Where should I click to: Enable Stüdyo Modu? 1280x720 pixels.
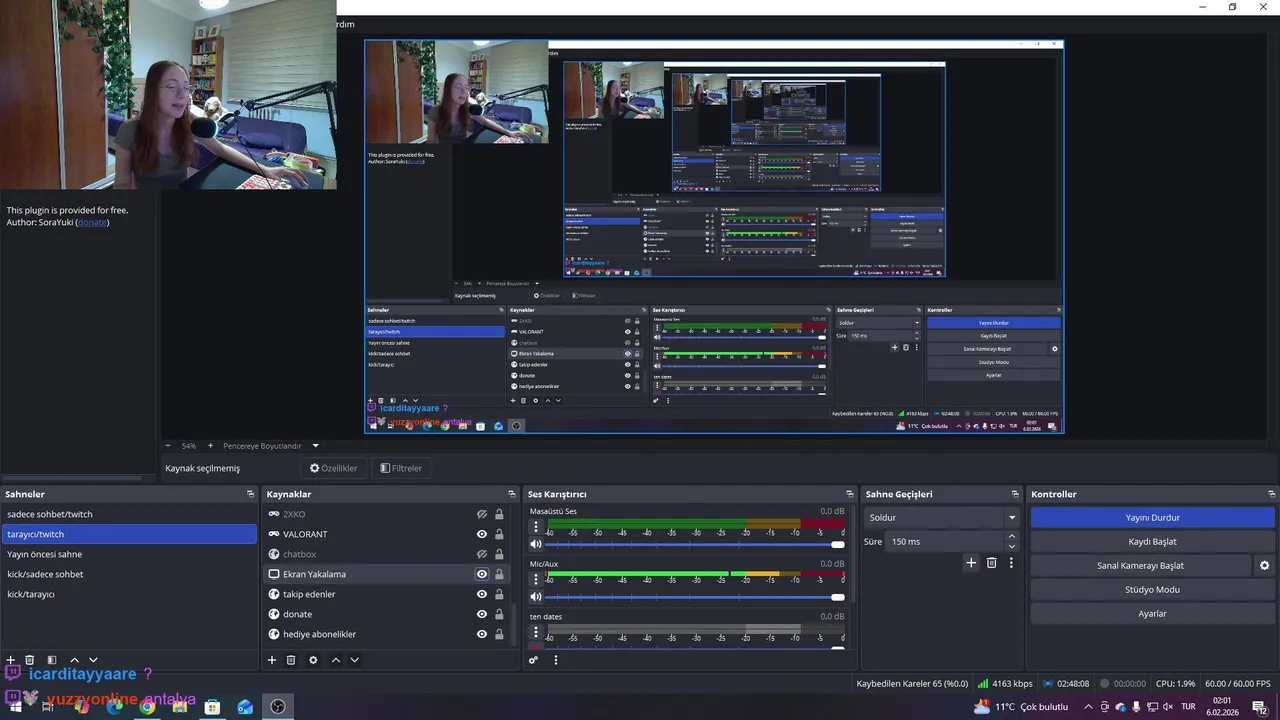(1152, 589)
